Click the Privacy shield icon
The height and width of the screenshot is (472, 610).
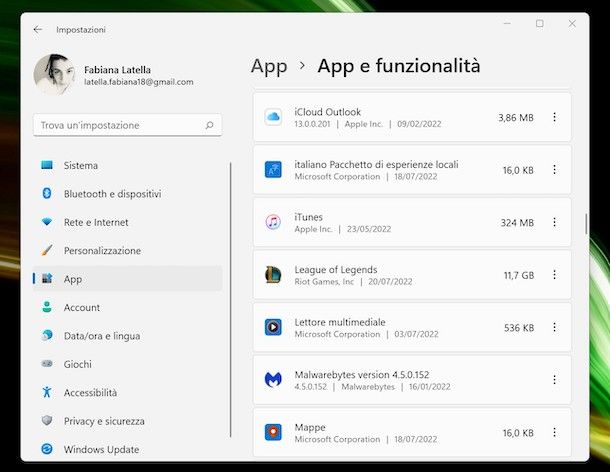pyautogui.click(x=47, y=420)
